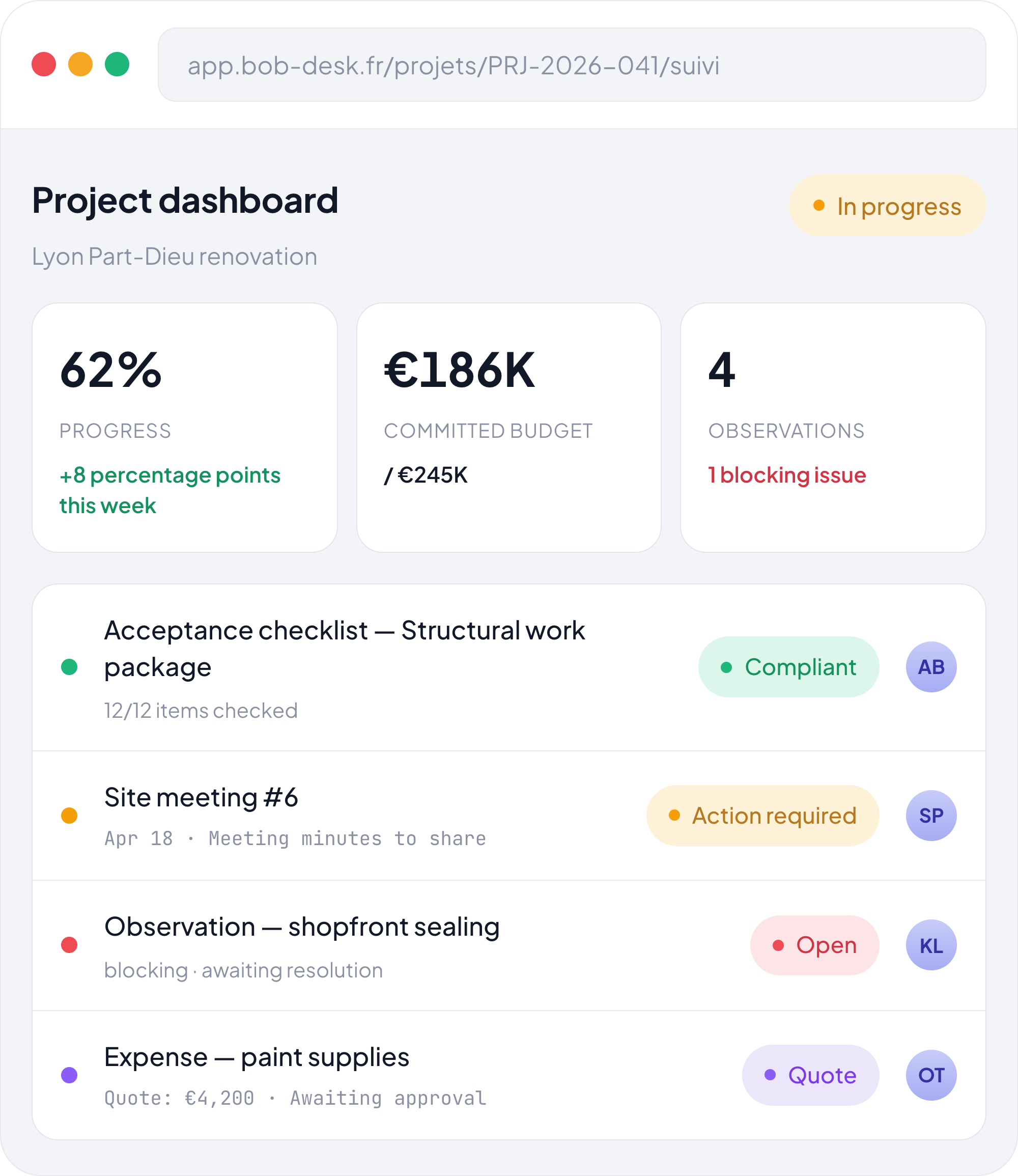The height and width of the screenshot is (1176, 1018).
Task: Click the In progress status badge
Action: (x=887, y=206)
